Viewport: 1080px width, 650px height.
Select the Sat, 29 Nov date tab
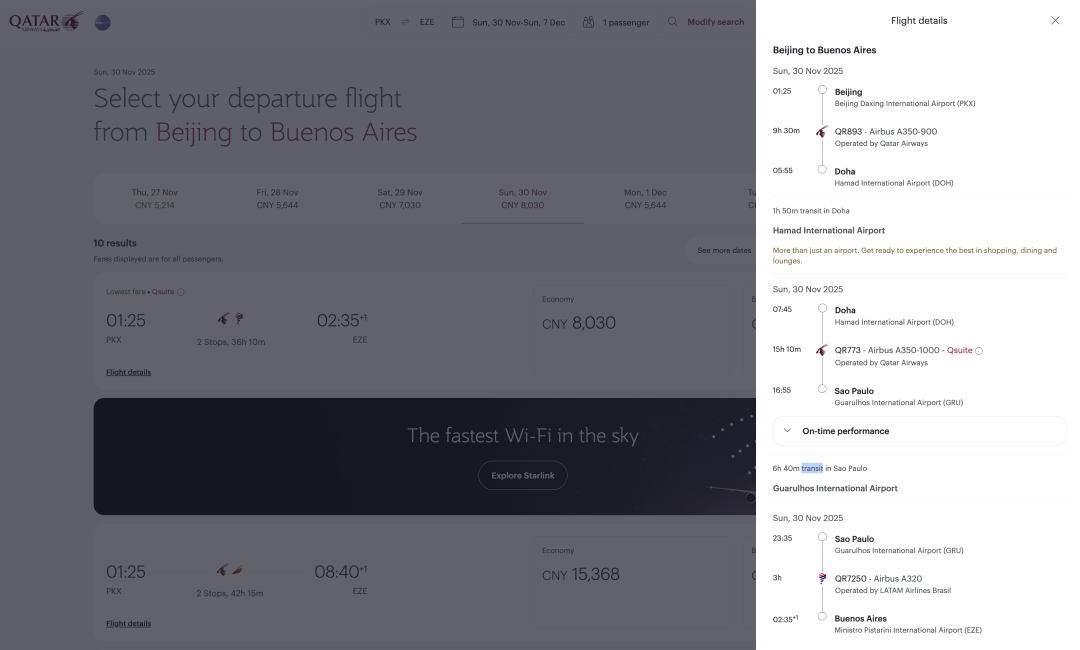(x=400, y=198)
